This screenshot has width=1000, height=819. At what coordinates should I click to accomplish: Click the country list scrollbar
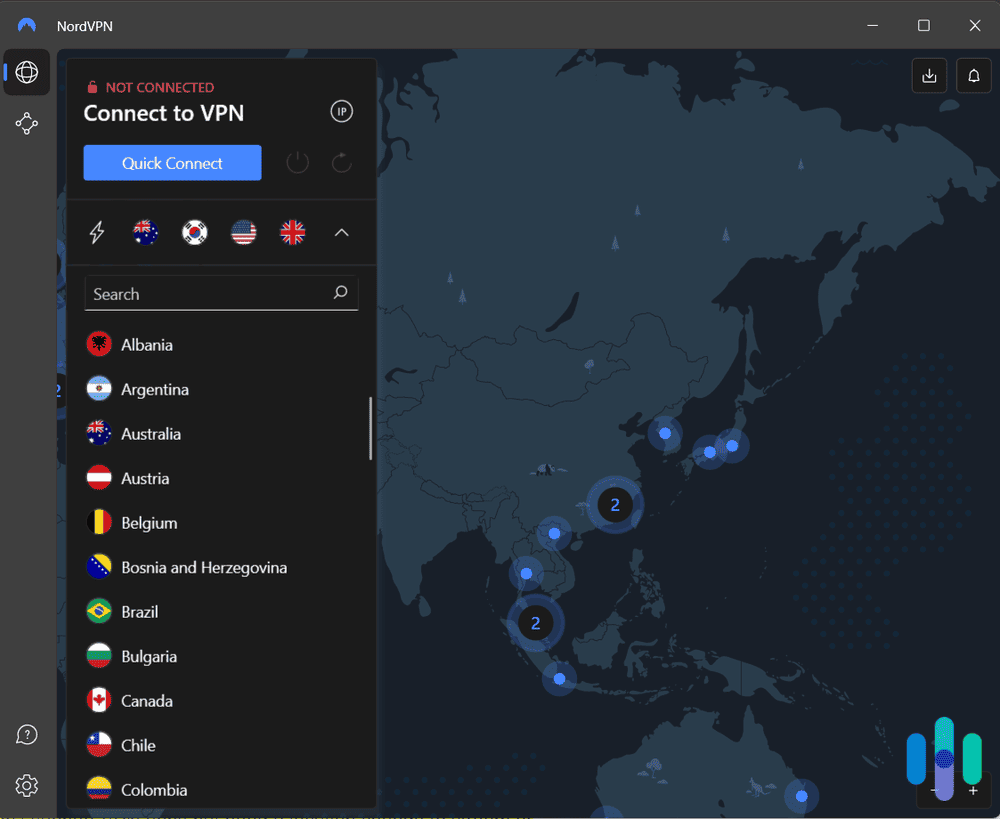370,428
